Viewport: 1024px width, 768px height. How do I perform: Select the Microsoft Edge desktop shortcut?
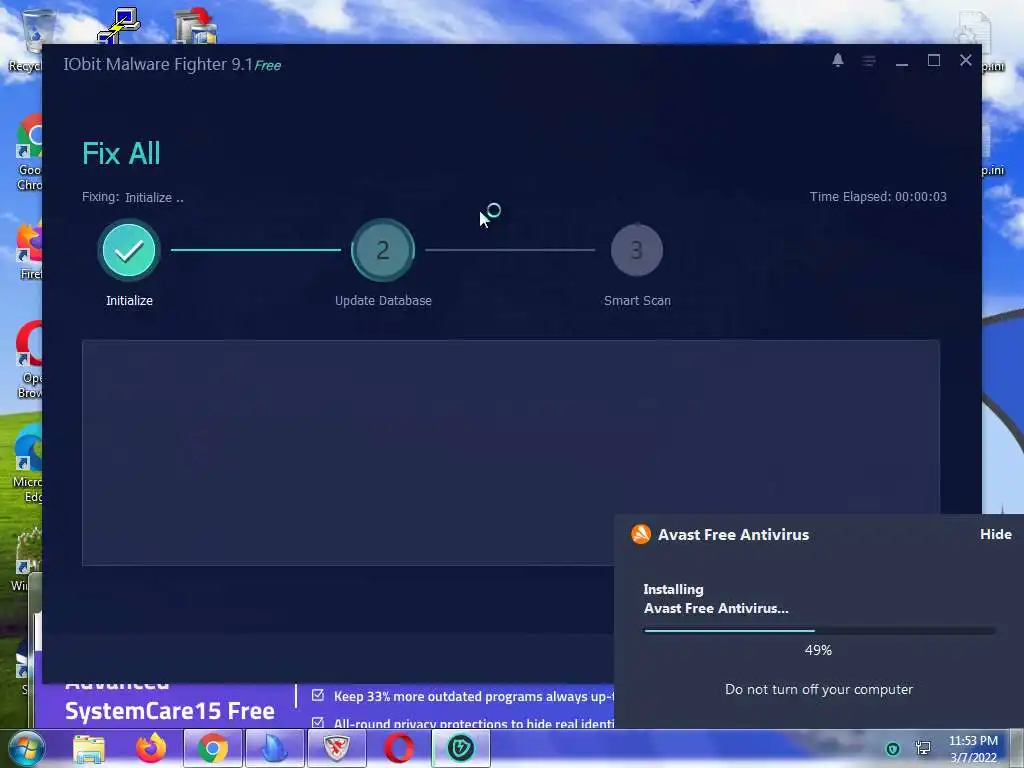coord(27,464)
